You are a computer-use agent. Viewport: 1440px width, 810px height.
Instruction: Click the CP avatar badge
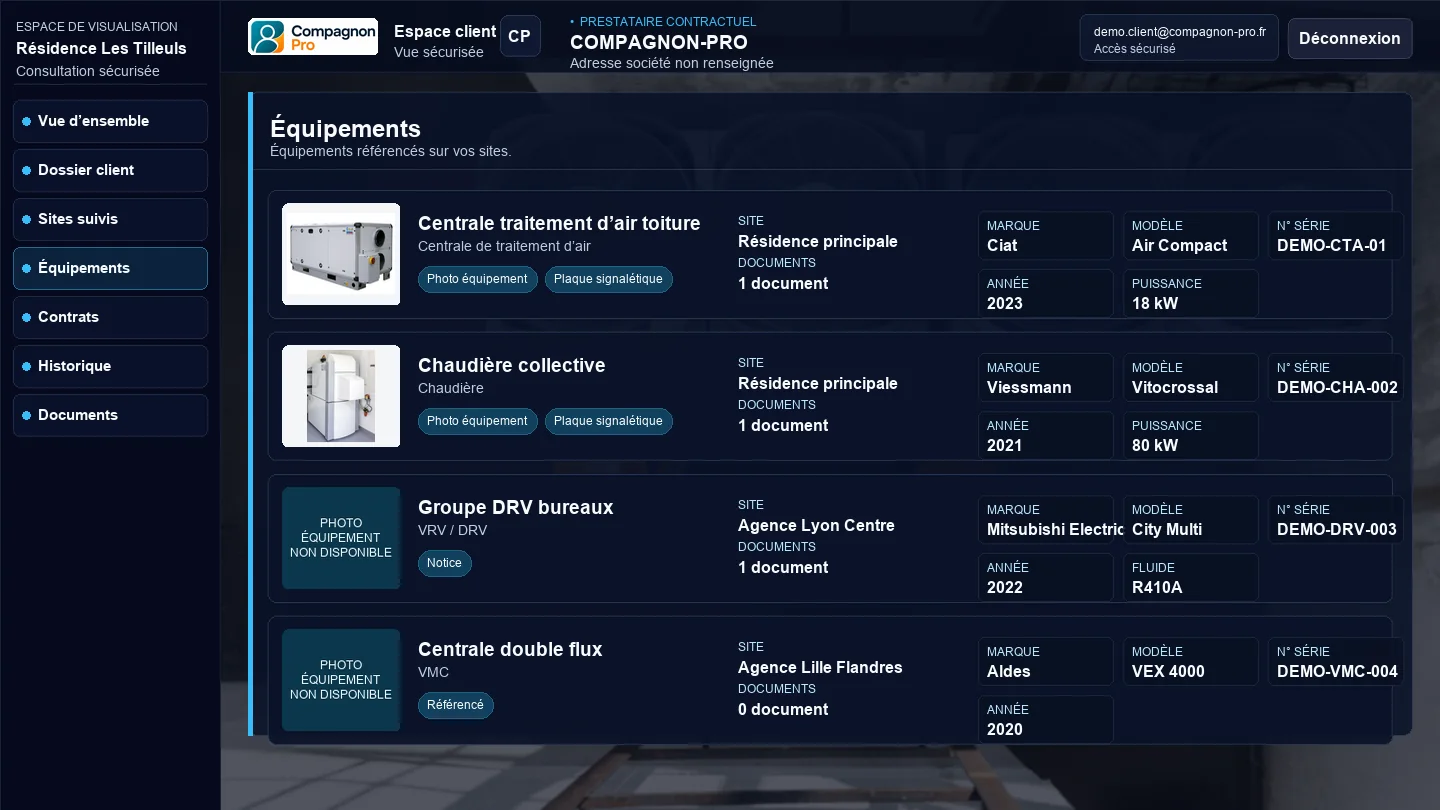[520, 36]
